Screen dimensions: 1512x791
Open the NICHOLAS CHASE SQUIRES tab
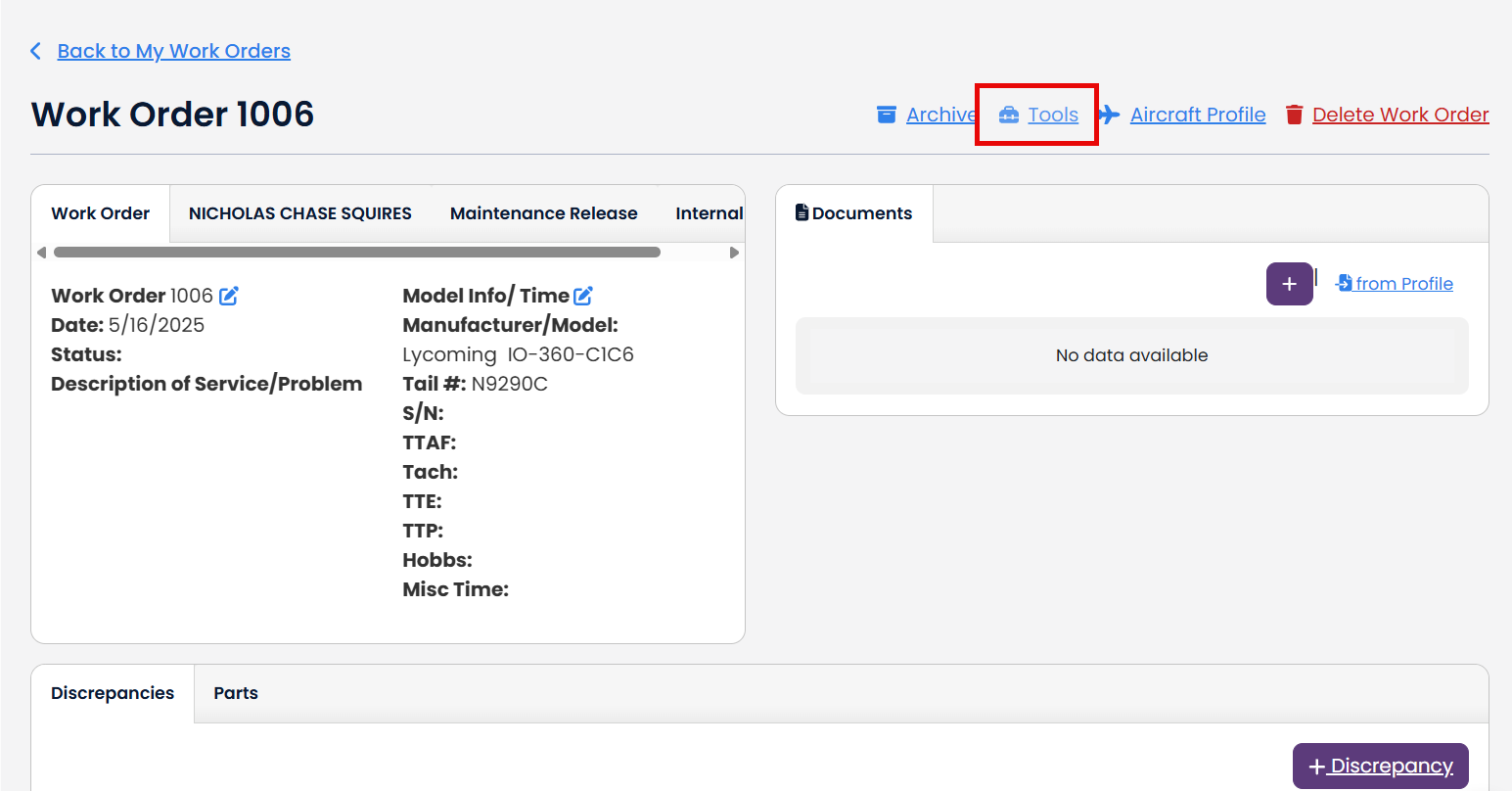(x=299, y=212)
